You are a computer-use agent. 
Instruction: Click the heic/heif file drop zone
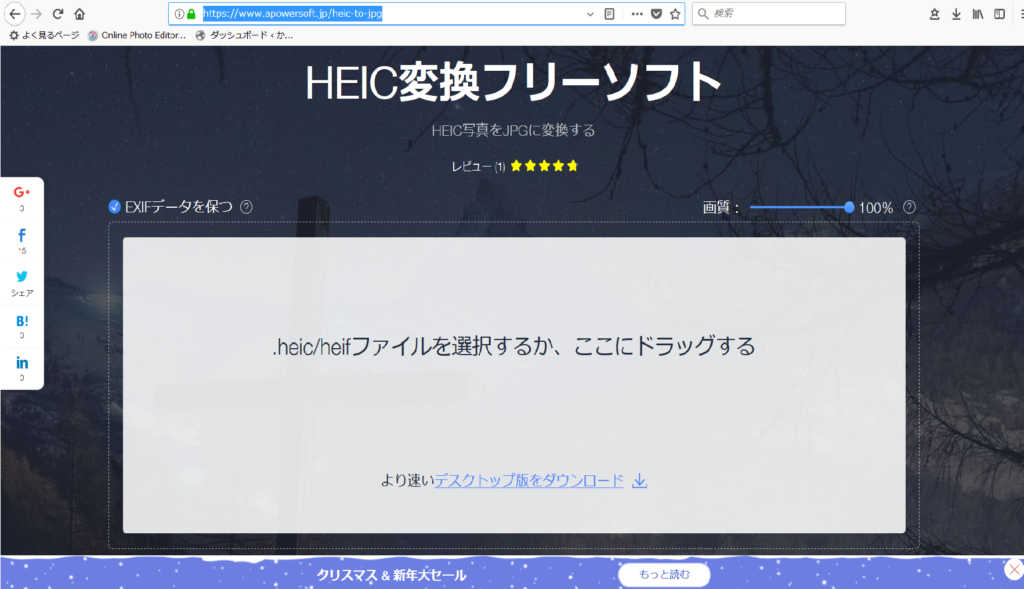pos(514,385)
